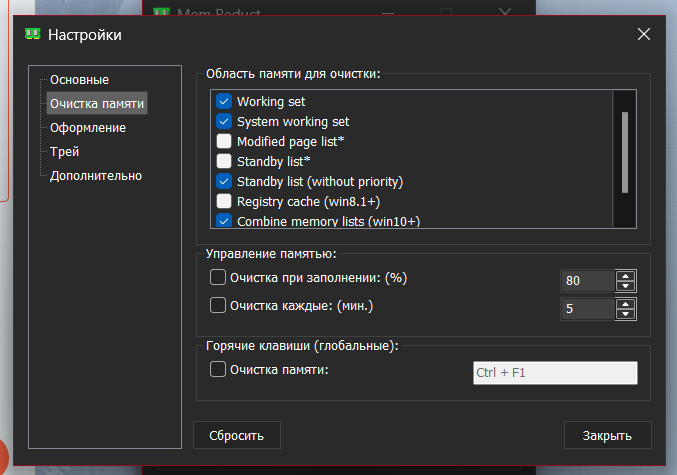
Task: Disable System working set option
Action: pyautogui.click(x=224, y=122)
